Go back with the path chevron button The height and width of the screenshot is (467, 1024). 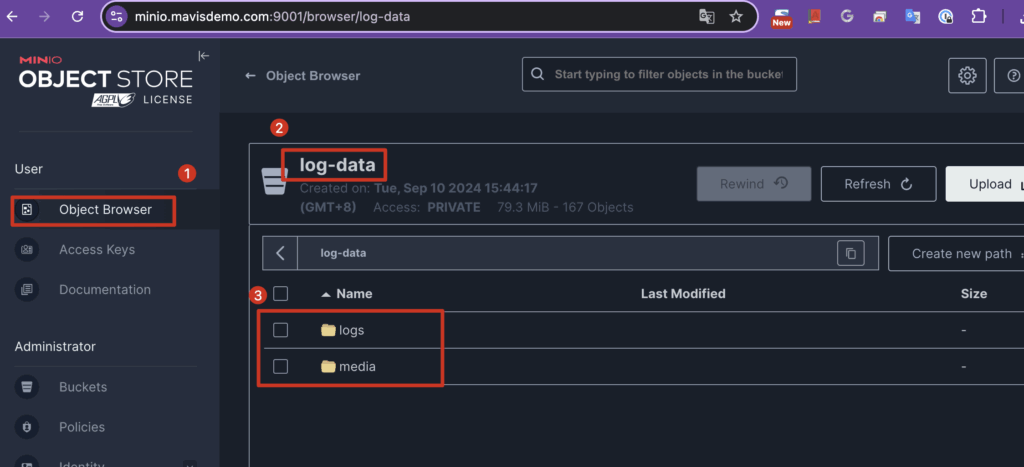(280, 254)
